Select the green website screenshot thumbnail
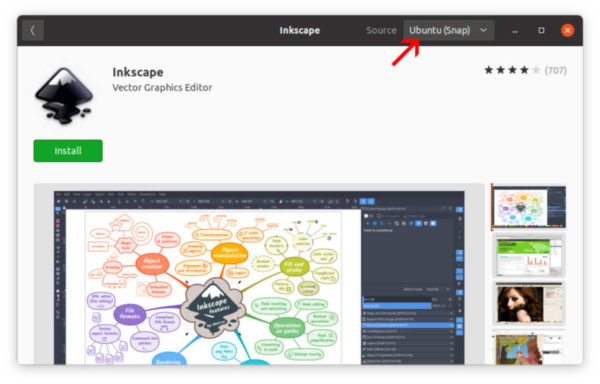Image resolution: width=600 pixels, height=384 pixels. (528, 255)
